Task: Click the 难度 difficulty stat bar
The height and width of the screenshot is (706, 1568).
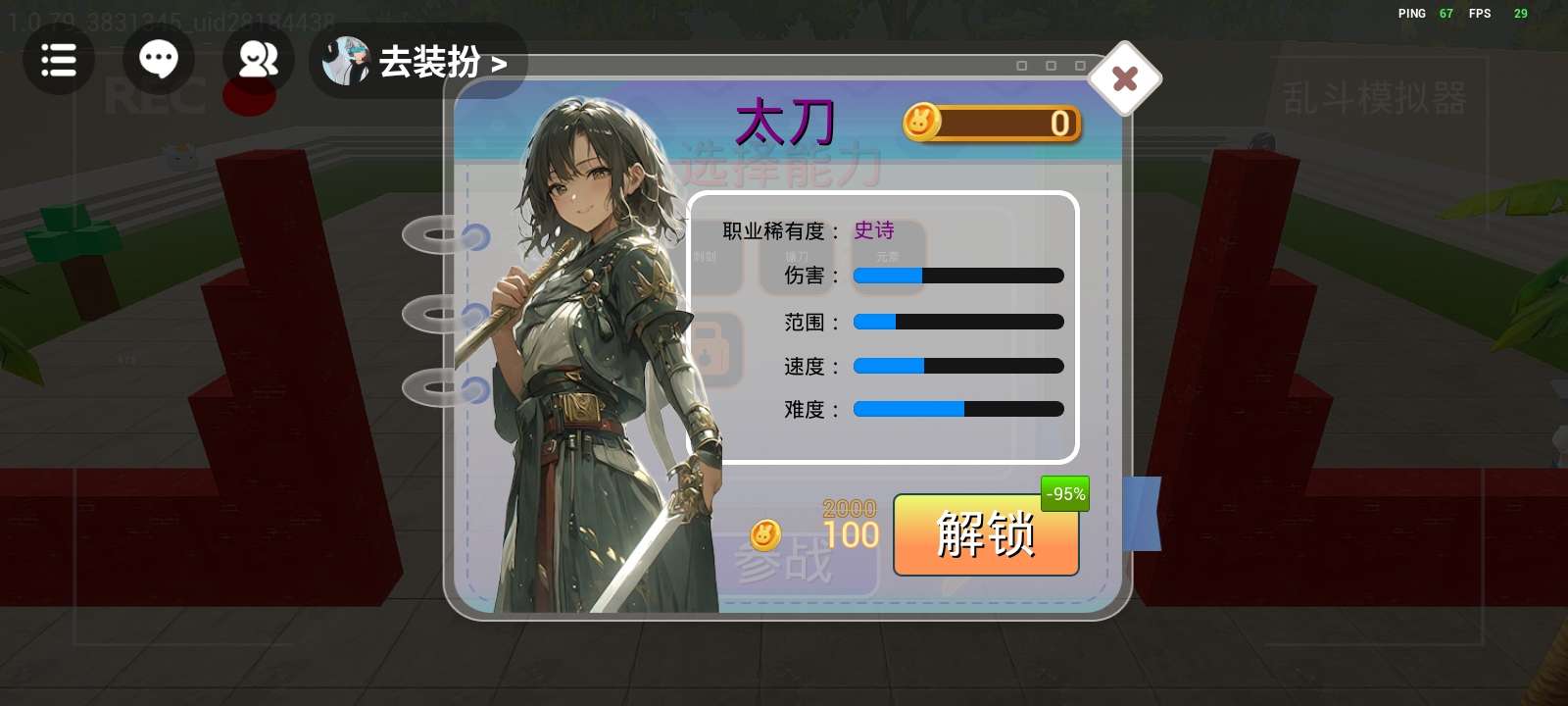Action: coord(958,409)
